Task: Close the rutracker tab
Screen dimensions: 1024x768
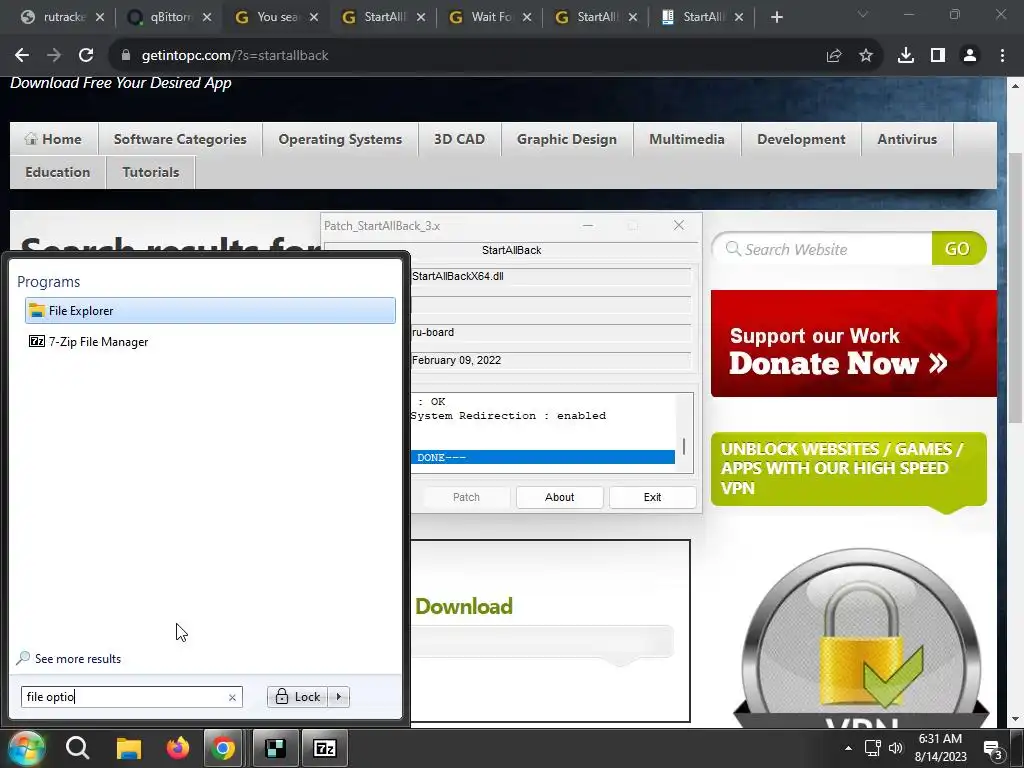Action: (x=100, y=17)
